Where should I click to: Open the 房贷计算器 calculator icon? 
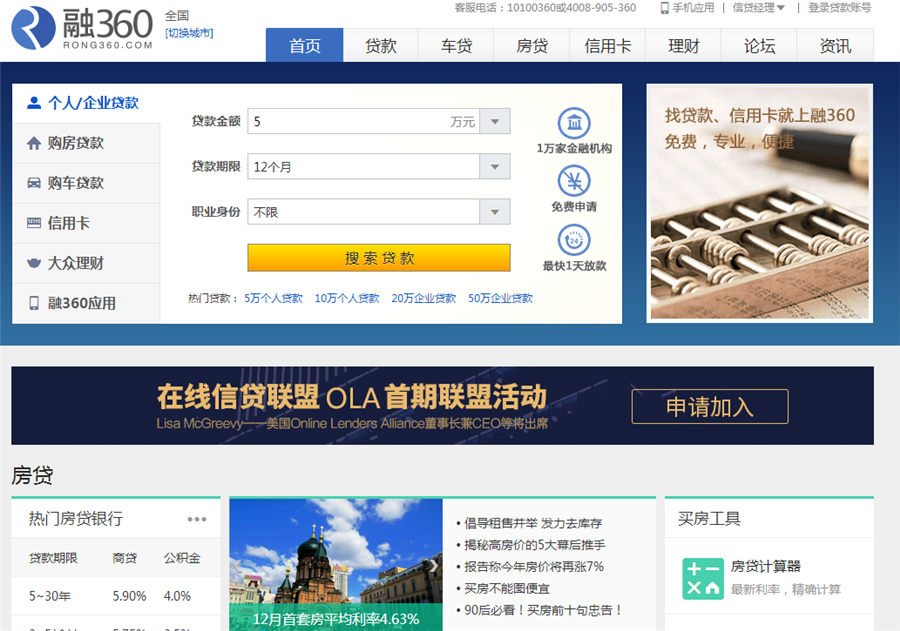[x=702, y=579]
